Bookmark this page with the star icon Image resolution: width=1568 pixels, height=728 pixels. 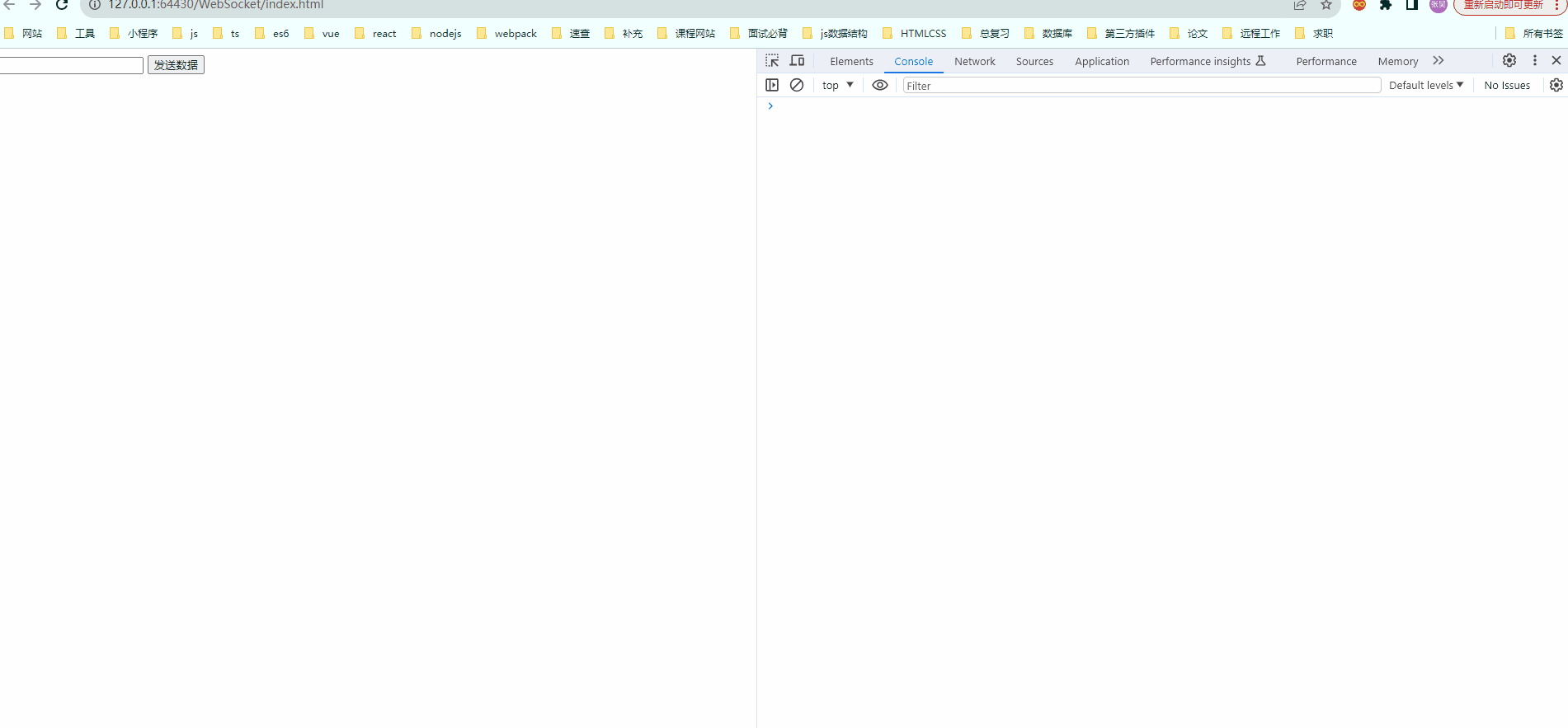click(x=1326, y=5)
